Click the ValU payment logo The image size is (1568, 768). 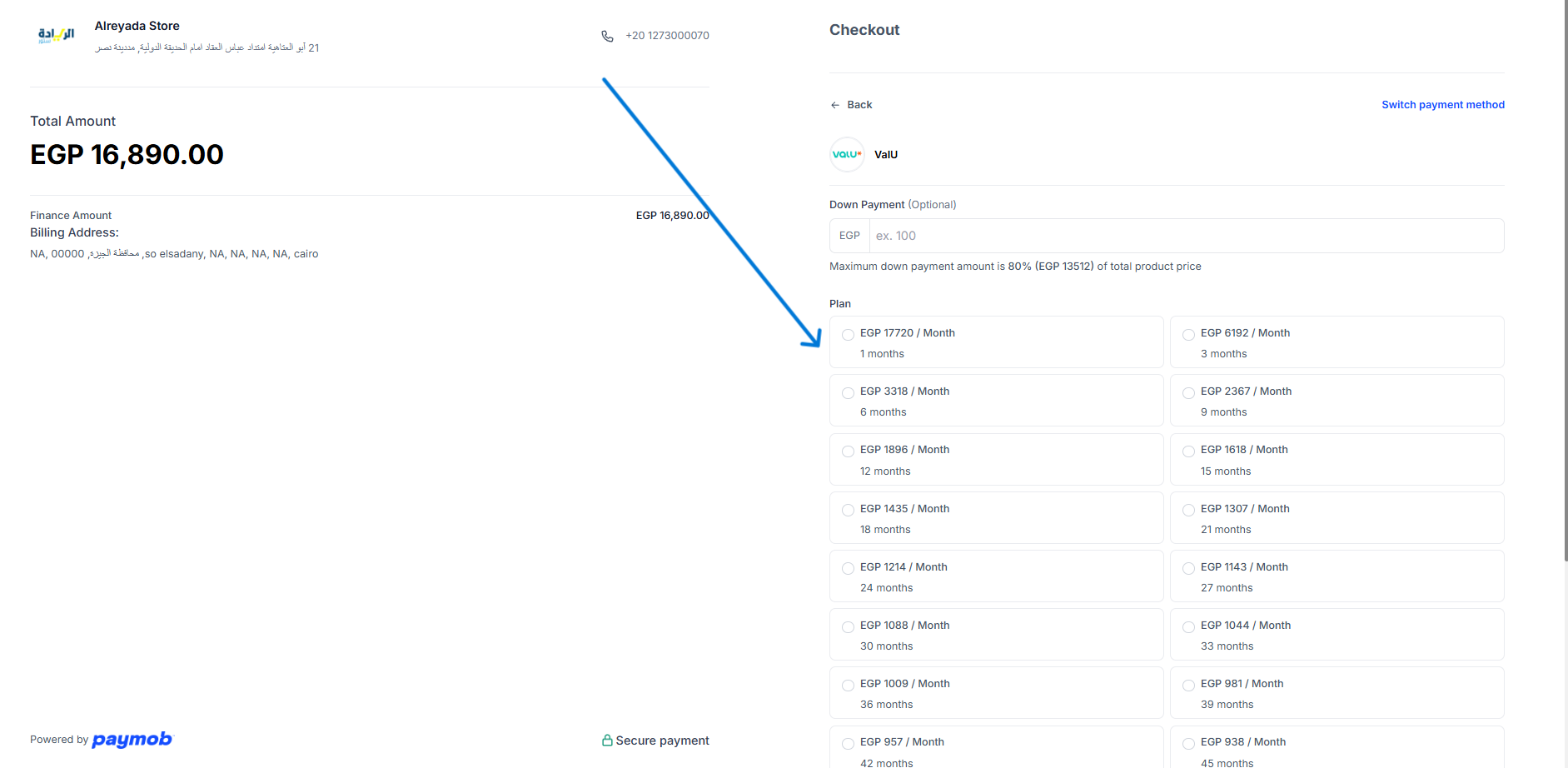tap(847, 155)
